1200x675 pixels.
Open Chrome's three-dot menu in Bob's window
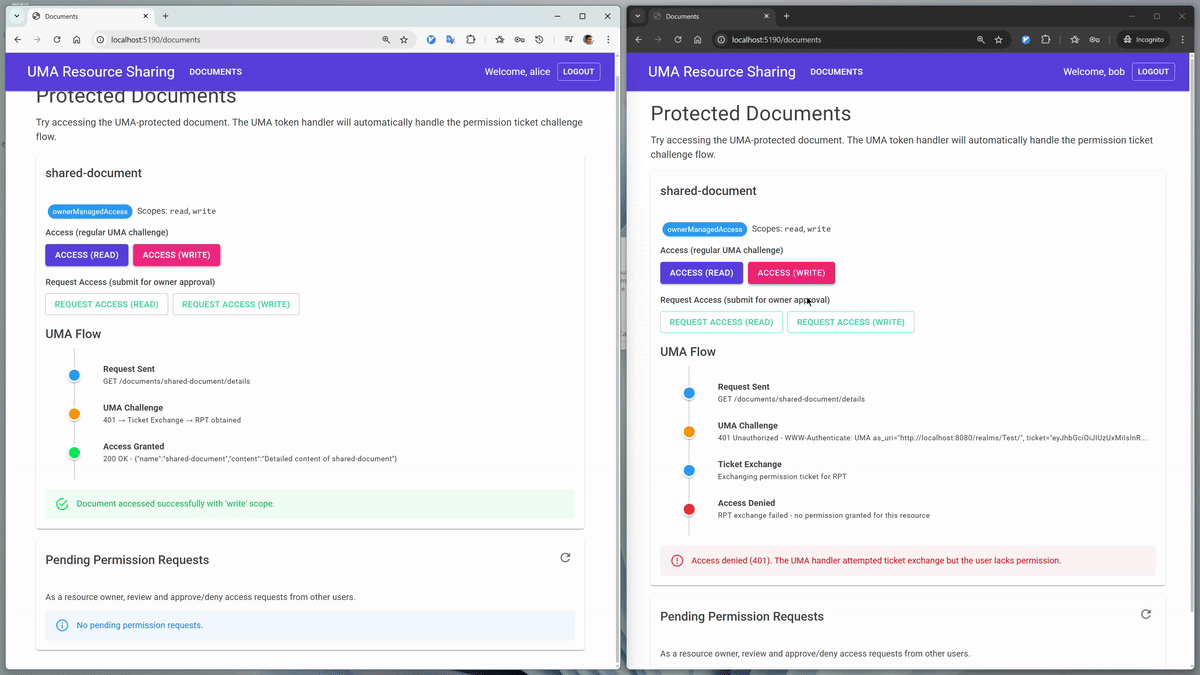[1184, 40]
